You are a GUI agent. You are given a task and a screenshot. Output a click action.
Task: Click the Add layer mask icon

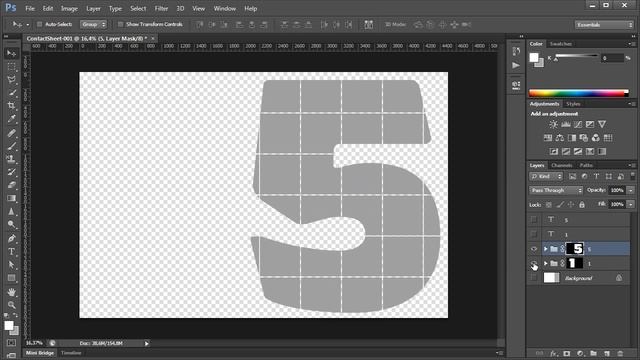point(567,353)
